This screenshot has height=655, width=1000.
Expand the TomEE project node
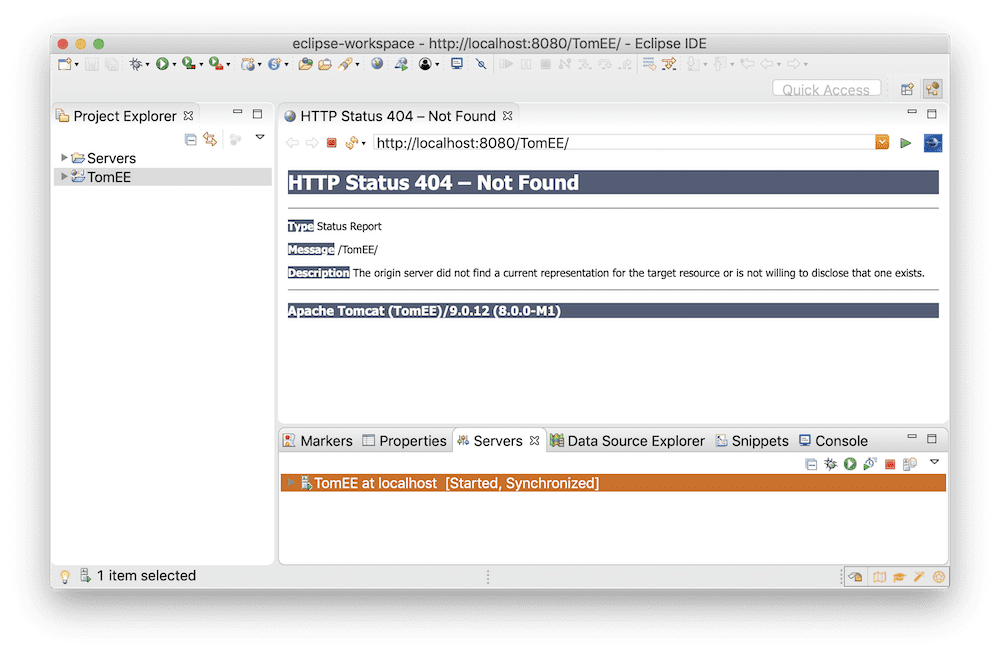pos(64,176)
